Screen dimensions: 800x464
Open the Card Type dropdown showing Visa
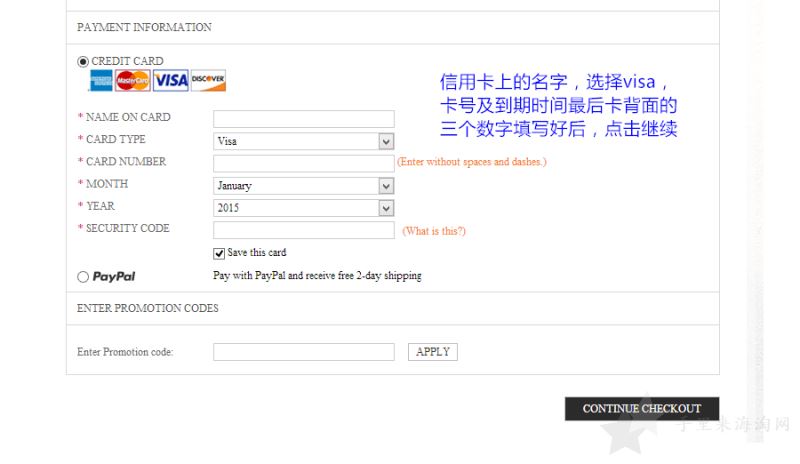pos(304,141)
